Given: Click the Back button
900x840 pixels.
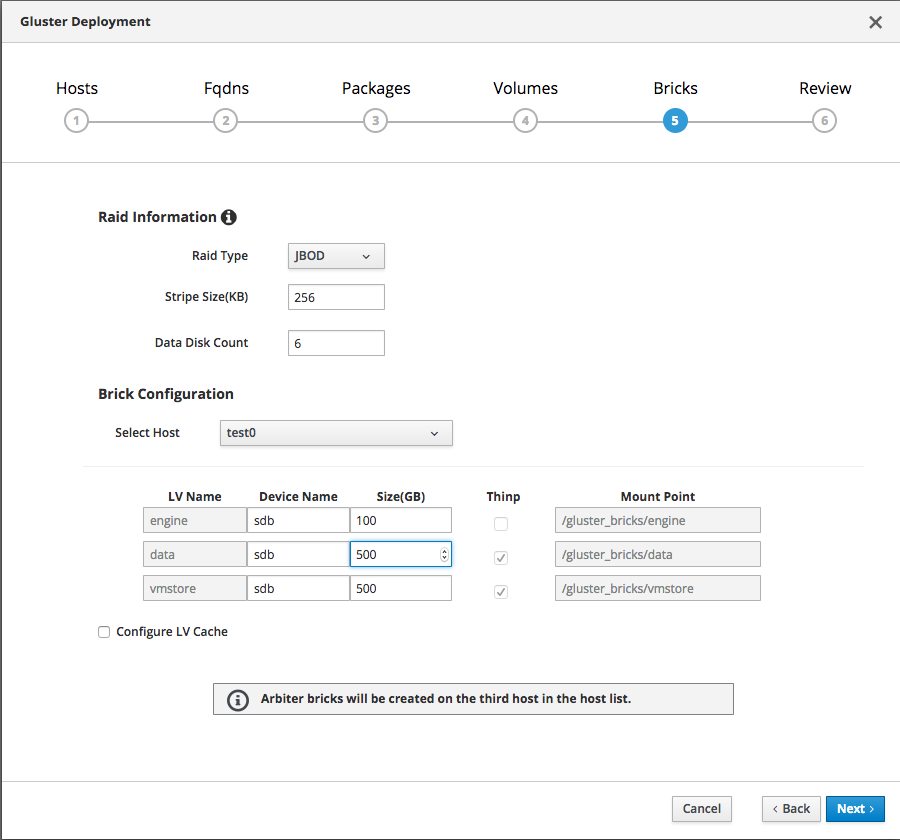Looking at the screenshot, I should tap(791, 809).
